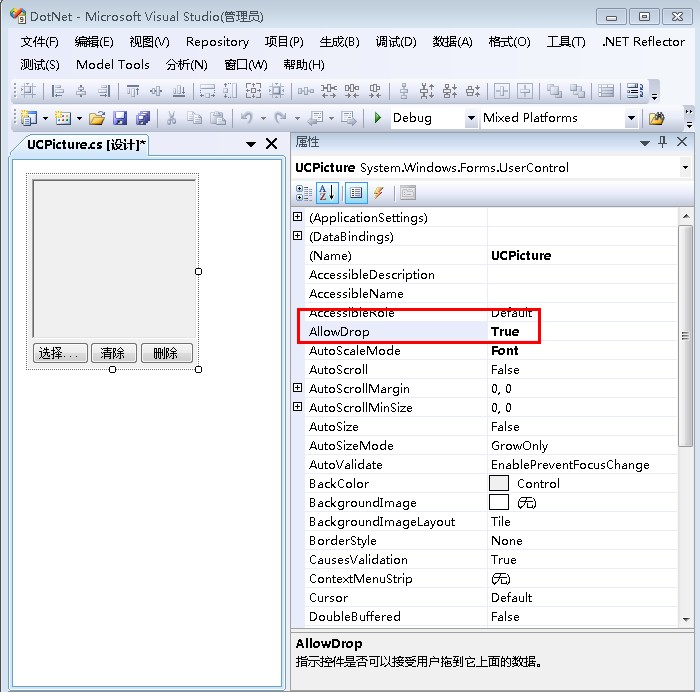
Task: Toggle Alphabetical A-Z sort in properties
Action: pos(327,193)
